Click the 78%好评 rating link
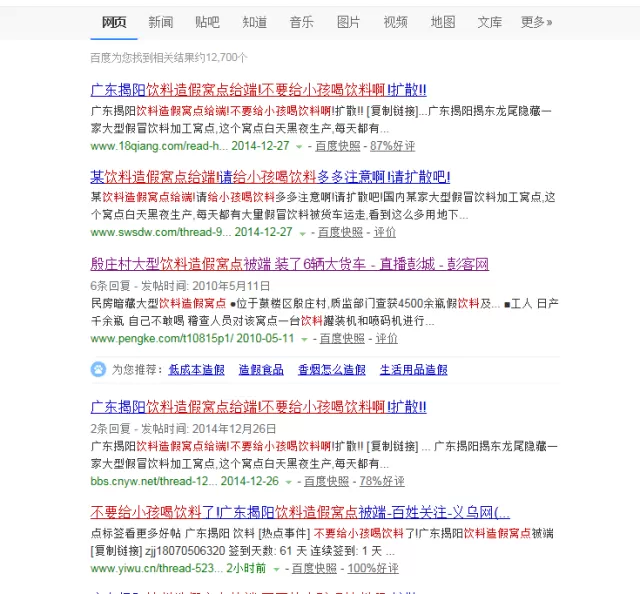 (x=382, y=481)
